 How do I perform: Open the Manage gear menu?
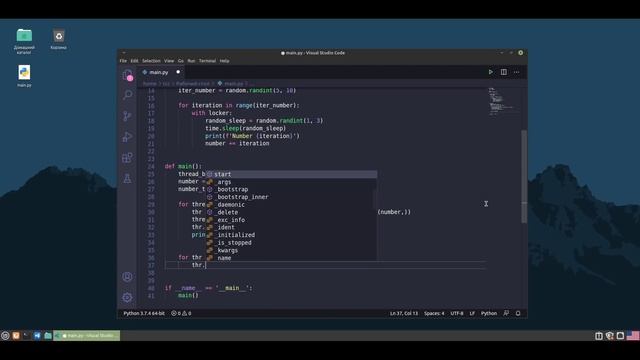point(127,298)
